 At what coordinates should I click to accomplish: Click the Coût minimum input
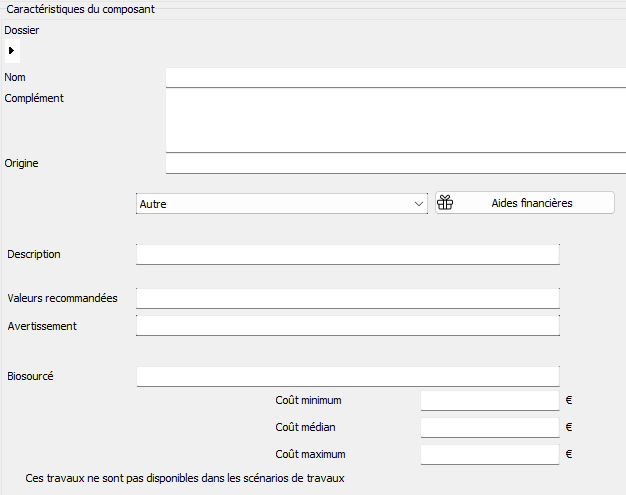490,400
